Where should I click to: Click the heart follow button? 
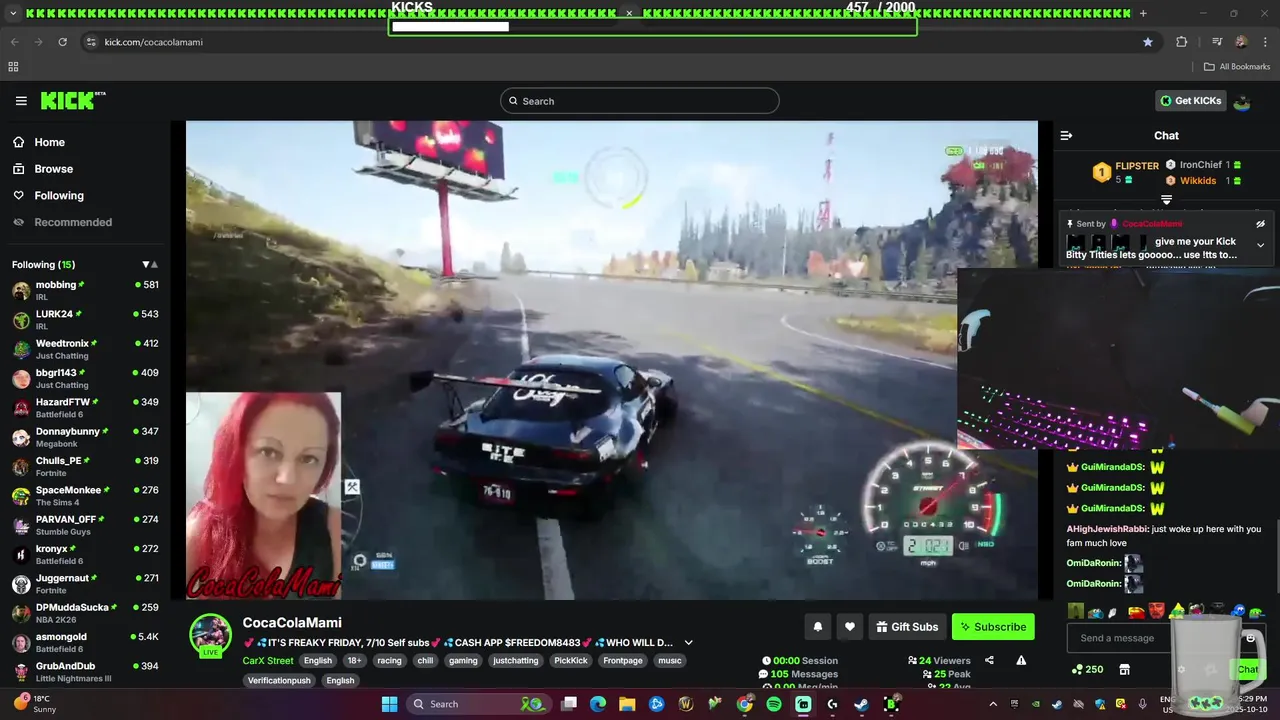(x=850, y=627)
